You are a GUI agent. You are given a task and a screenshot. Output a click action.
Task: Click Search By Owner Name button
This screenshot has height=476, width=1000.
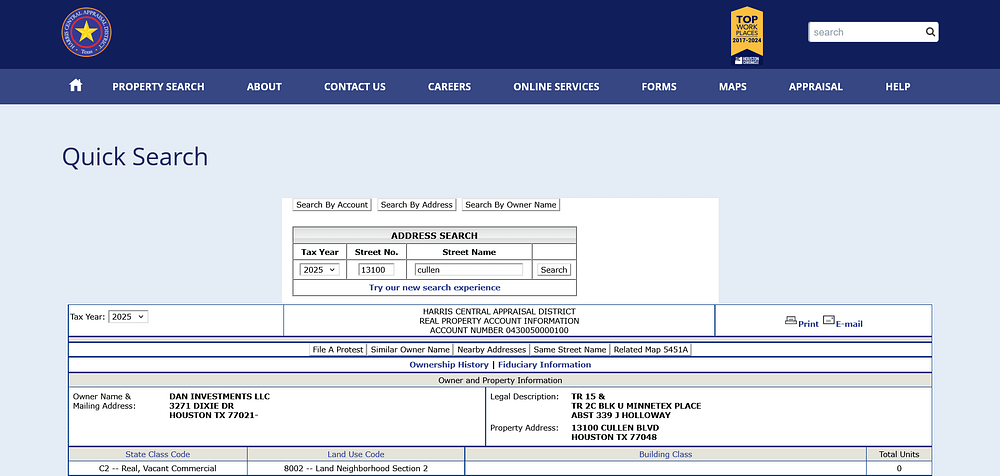[x=511, y=205]
